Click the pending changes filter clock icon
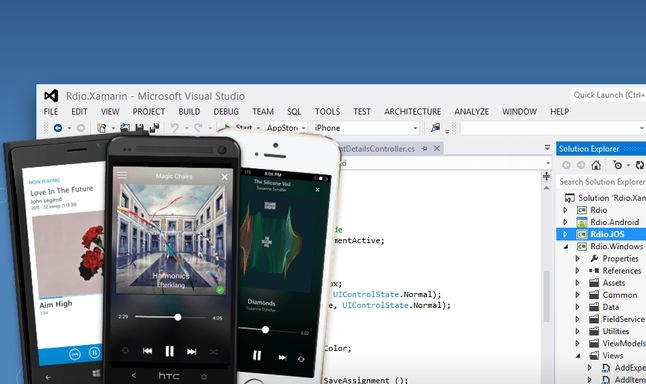The image size is (646, 384). coord(617,165)
